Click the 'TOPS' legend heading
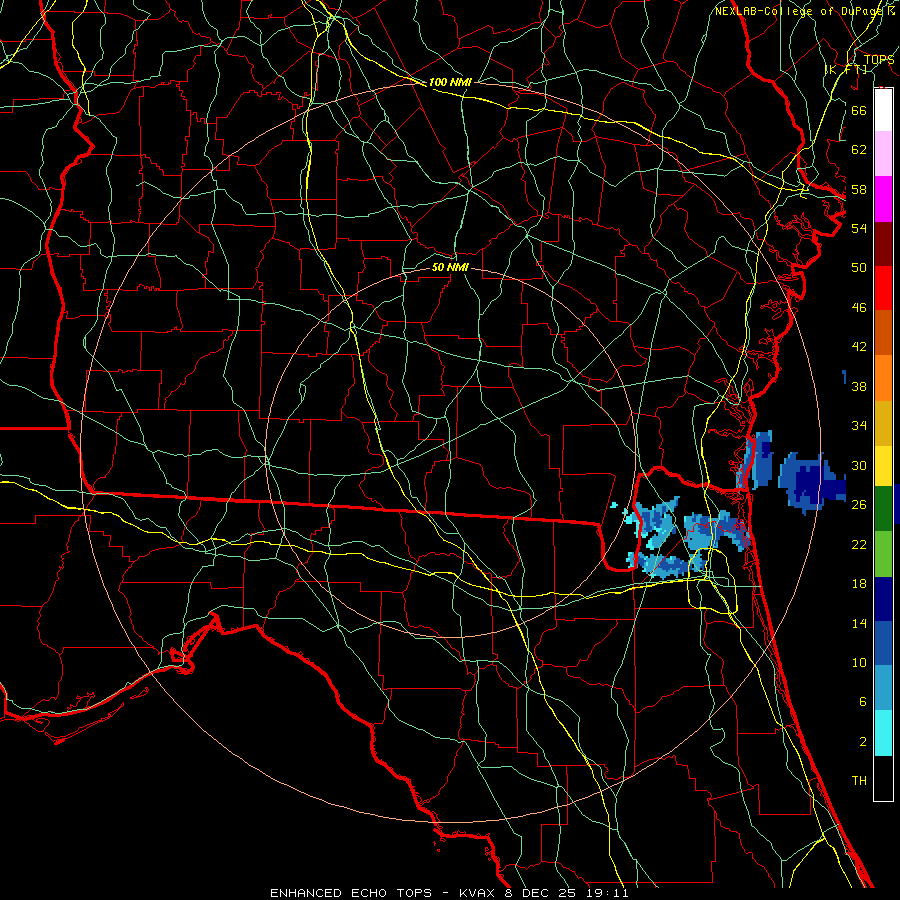900x900 pixels. (x=879, y=60)
